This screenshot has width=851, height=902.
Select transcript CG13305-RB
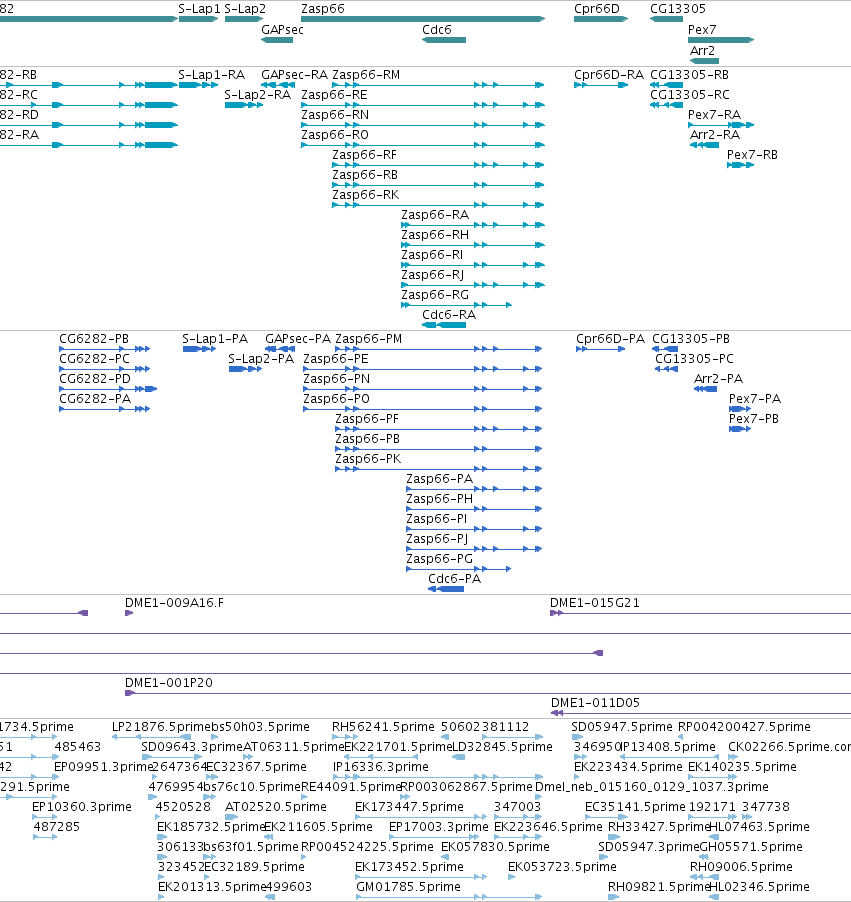click(666, 85)
